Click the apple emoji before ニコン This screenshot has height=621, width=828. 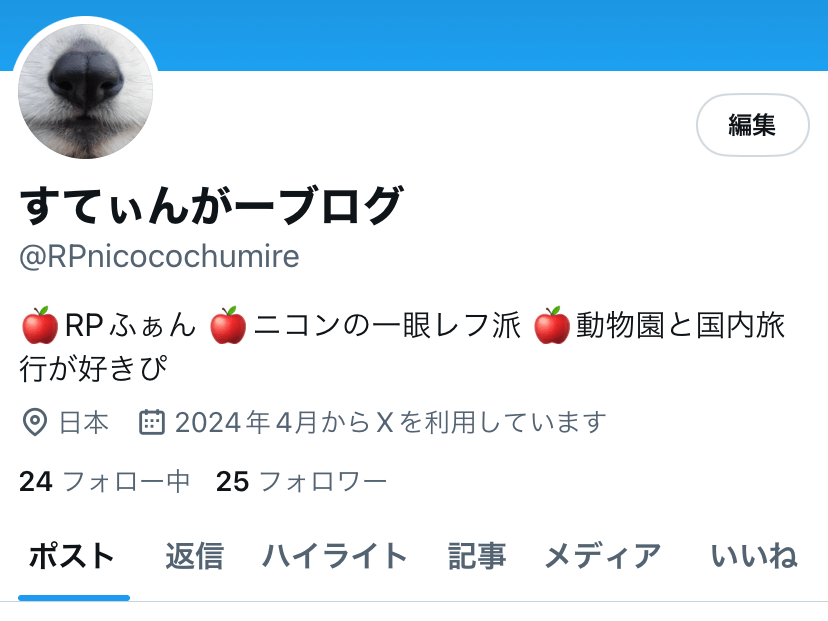pyautogui.click(x=228, y=325)
